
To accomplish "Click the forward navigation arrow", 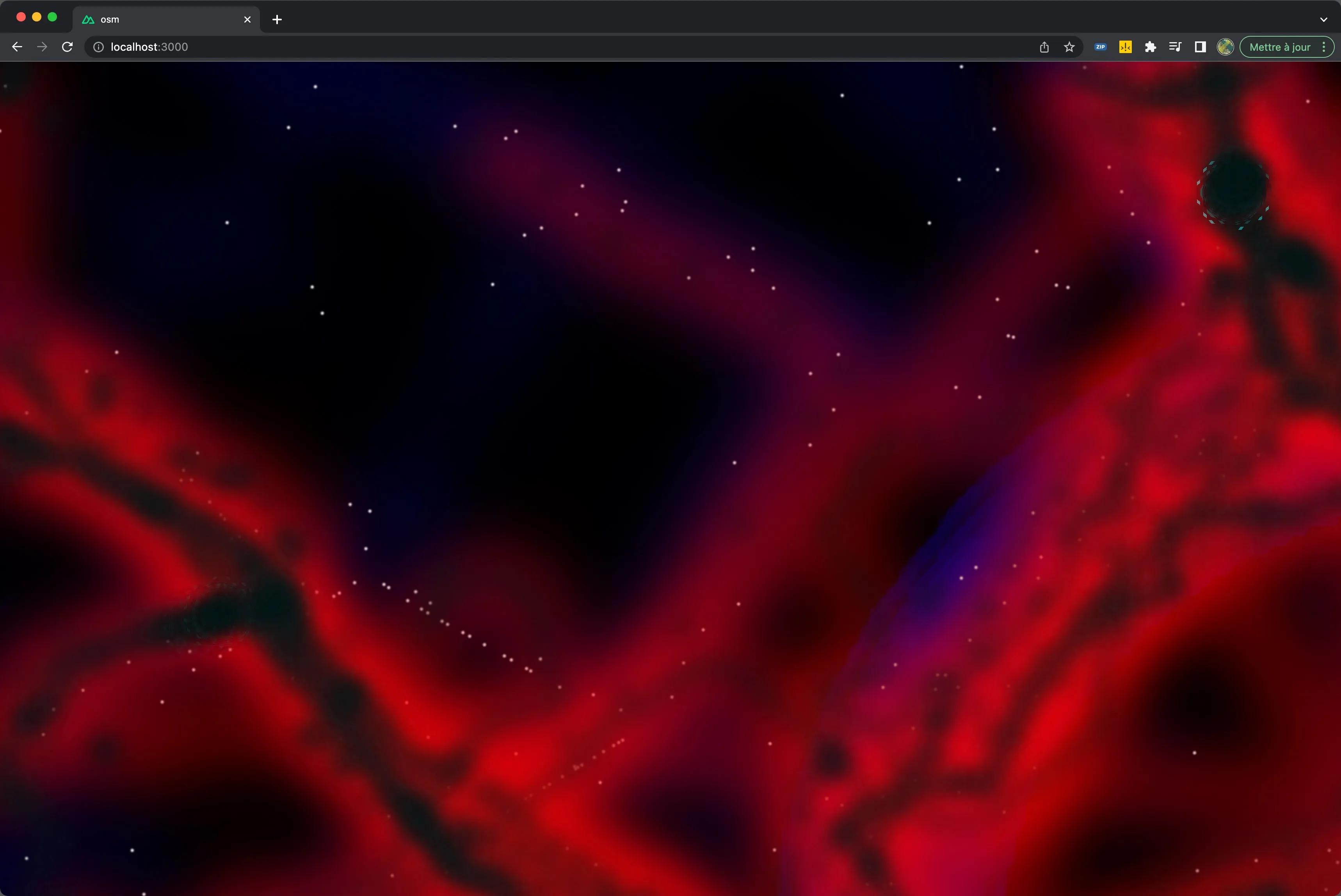I will point(42,47).
